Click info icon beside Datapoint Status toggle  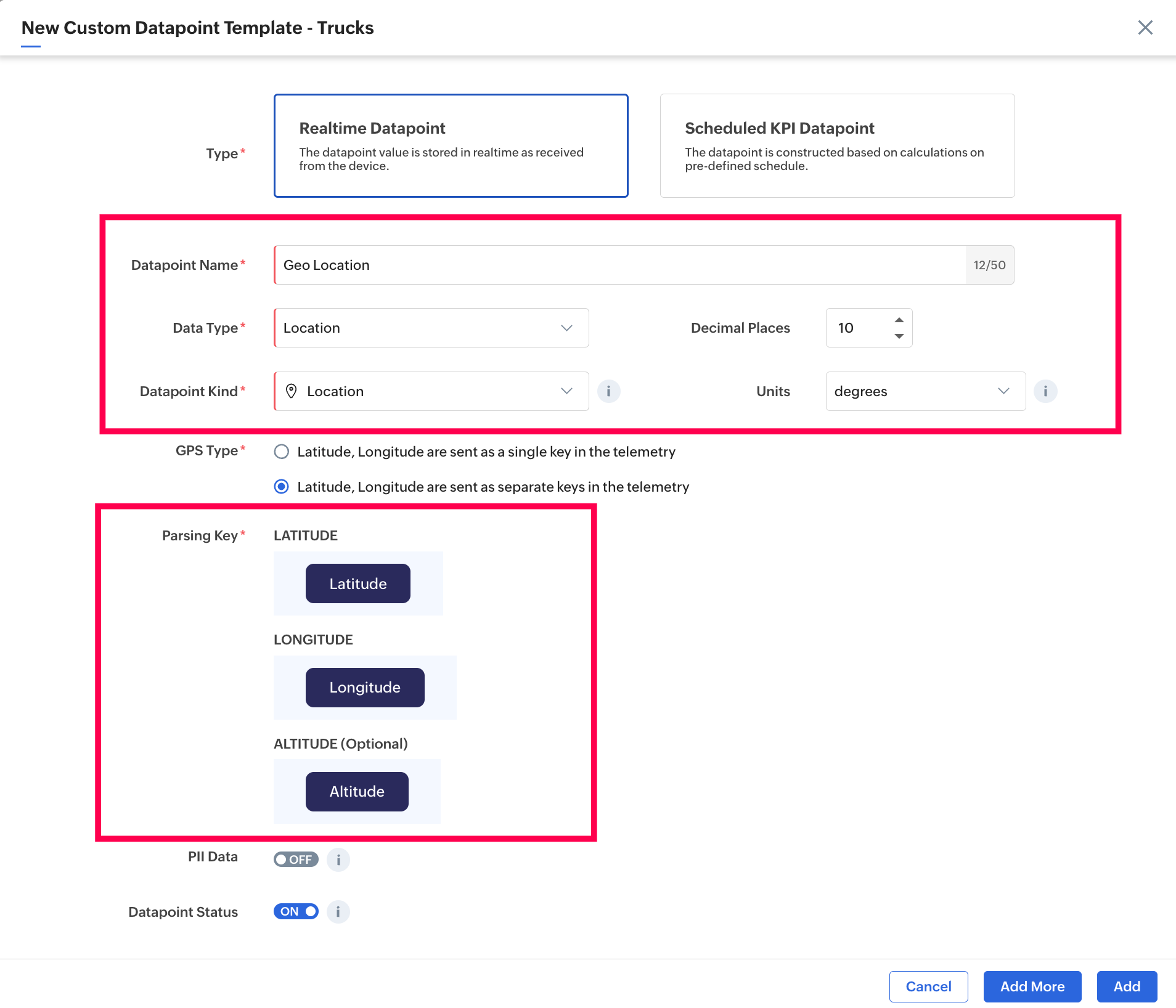(x=338, y=912)
